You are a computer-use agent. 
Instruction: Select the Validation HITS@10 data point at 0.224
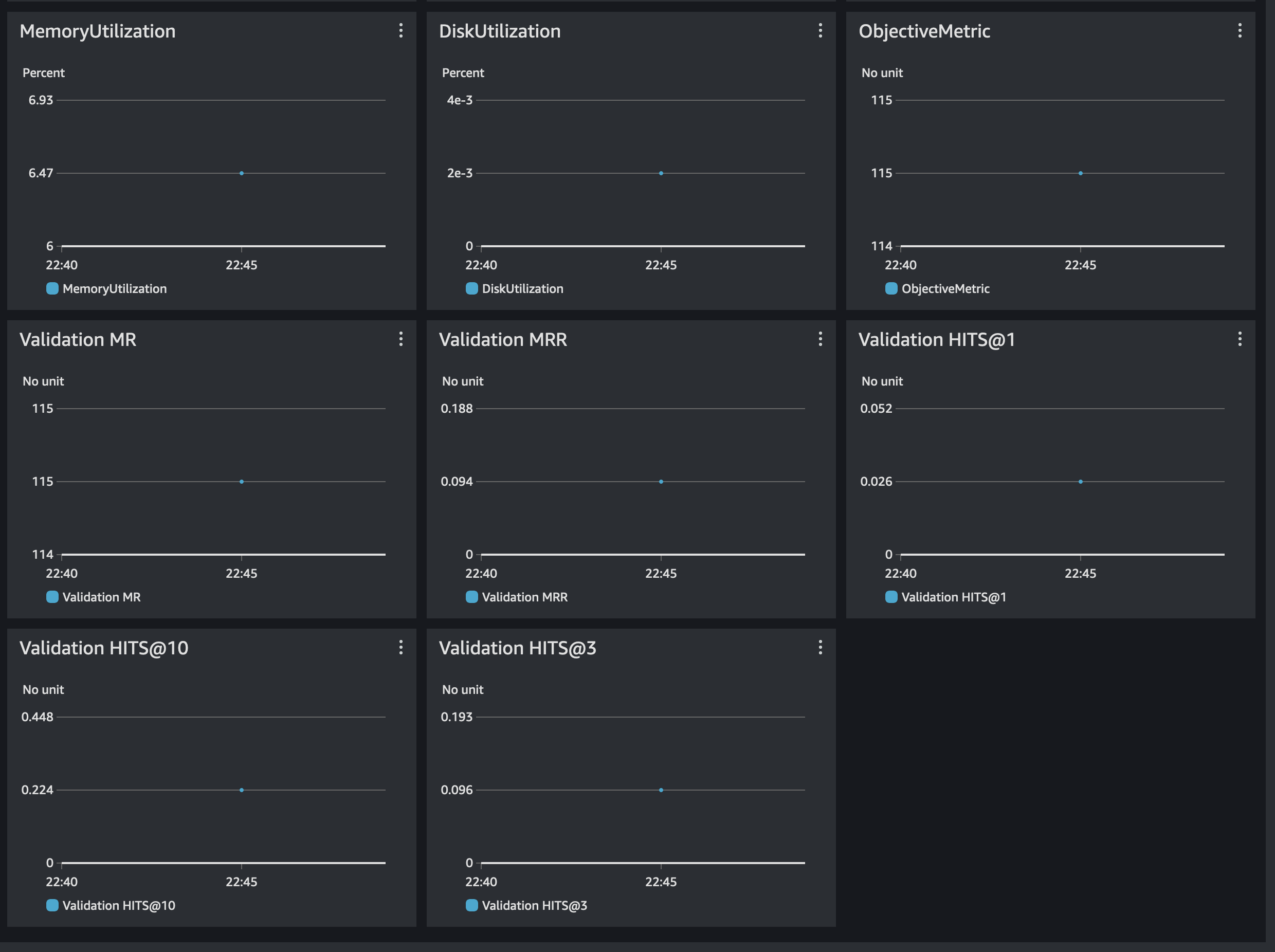point(242,790)
